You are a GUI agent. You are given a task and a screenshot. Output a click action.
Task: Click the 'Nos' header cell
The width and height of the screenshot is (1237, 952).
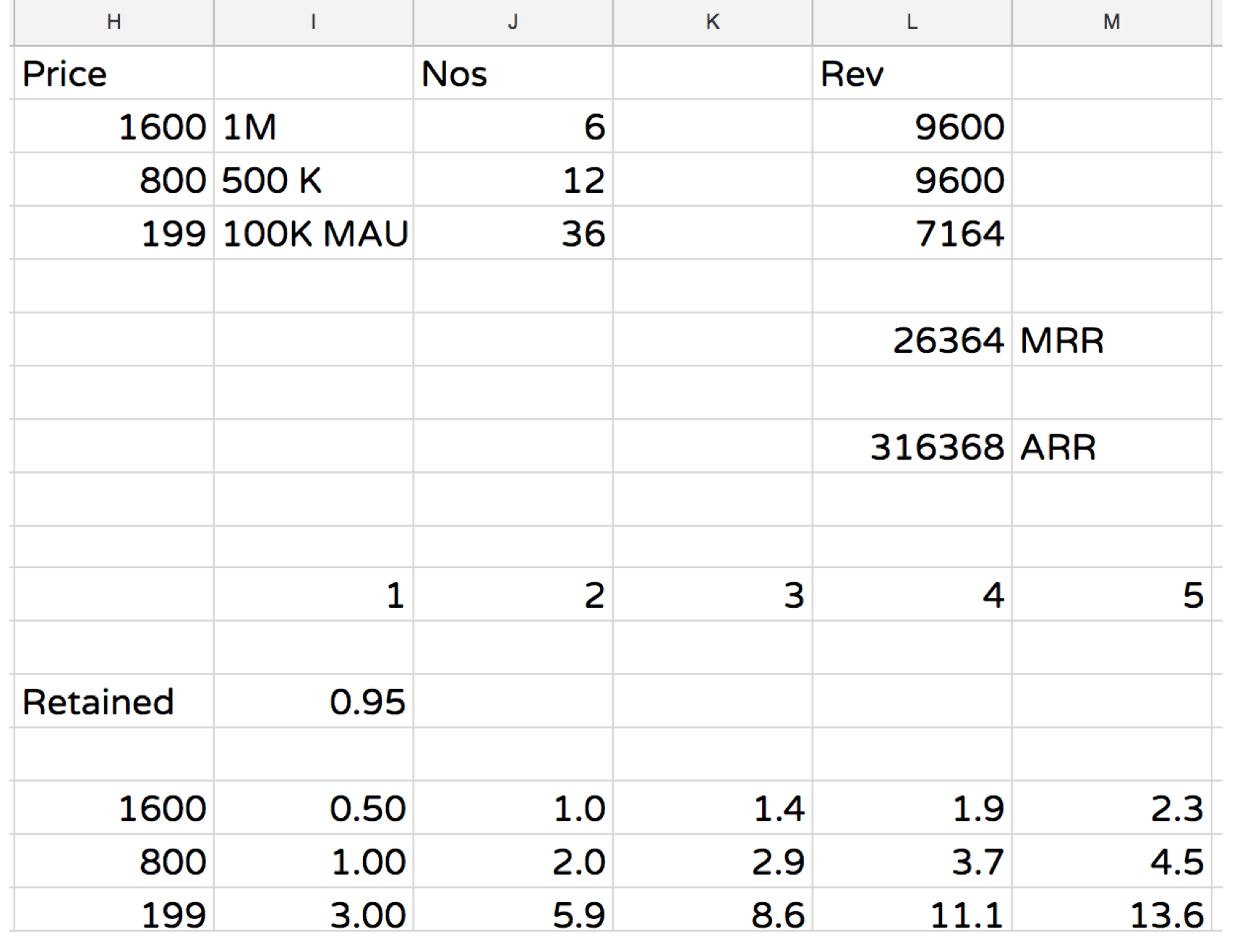tap(513, 73)
